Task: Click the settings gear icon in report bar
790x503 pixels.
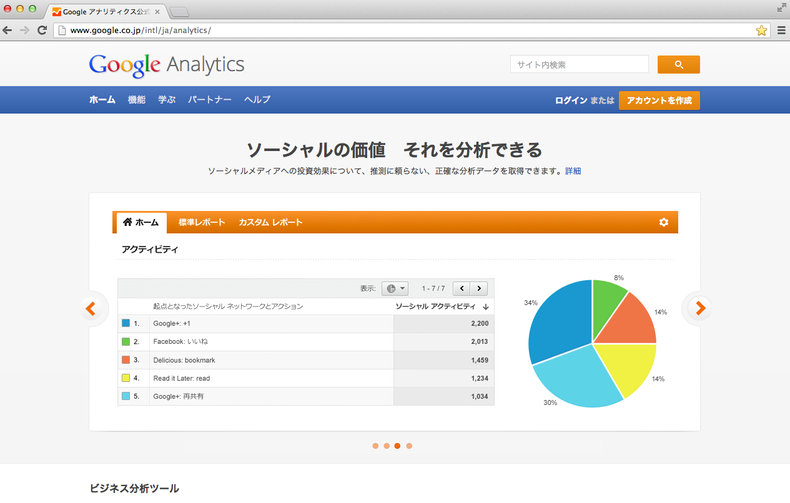Action: [663, 222]
